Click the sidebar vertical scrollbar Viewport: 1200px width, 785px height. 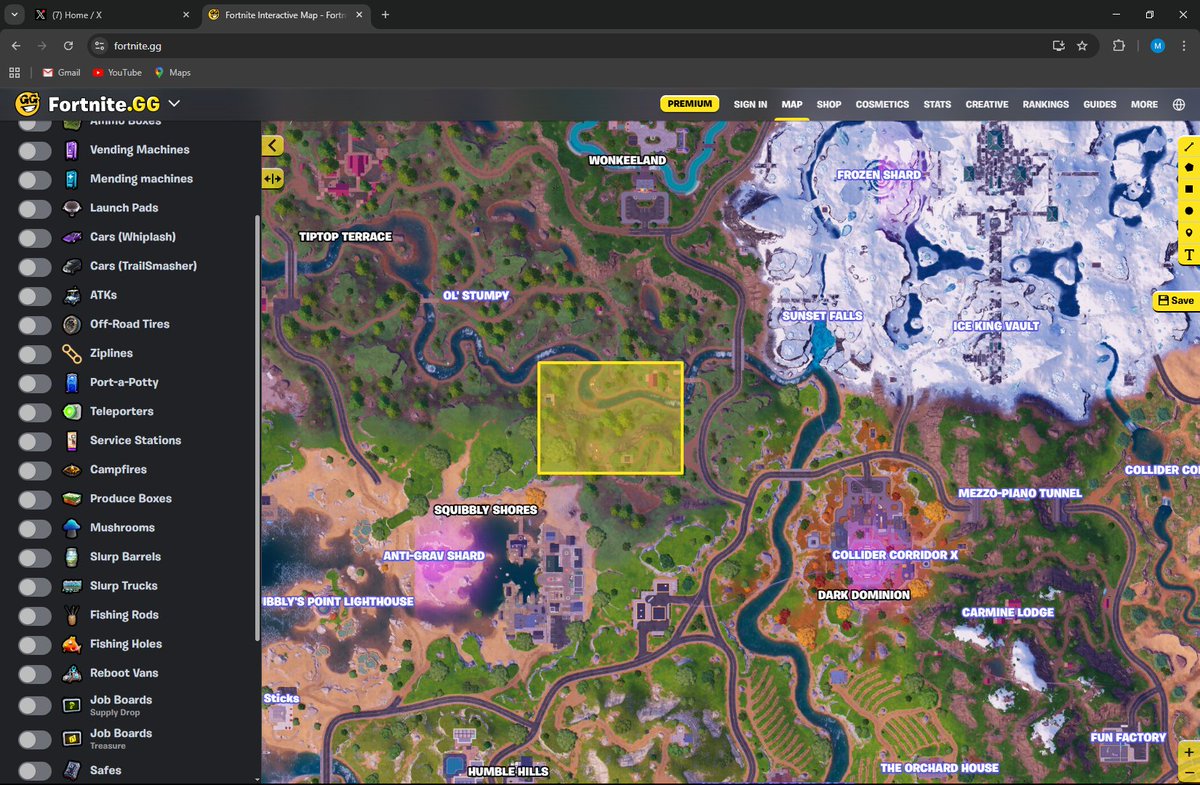257,430
